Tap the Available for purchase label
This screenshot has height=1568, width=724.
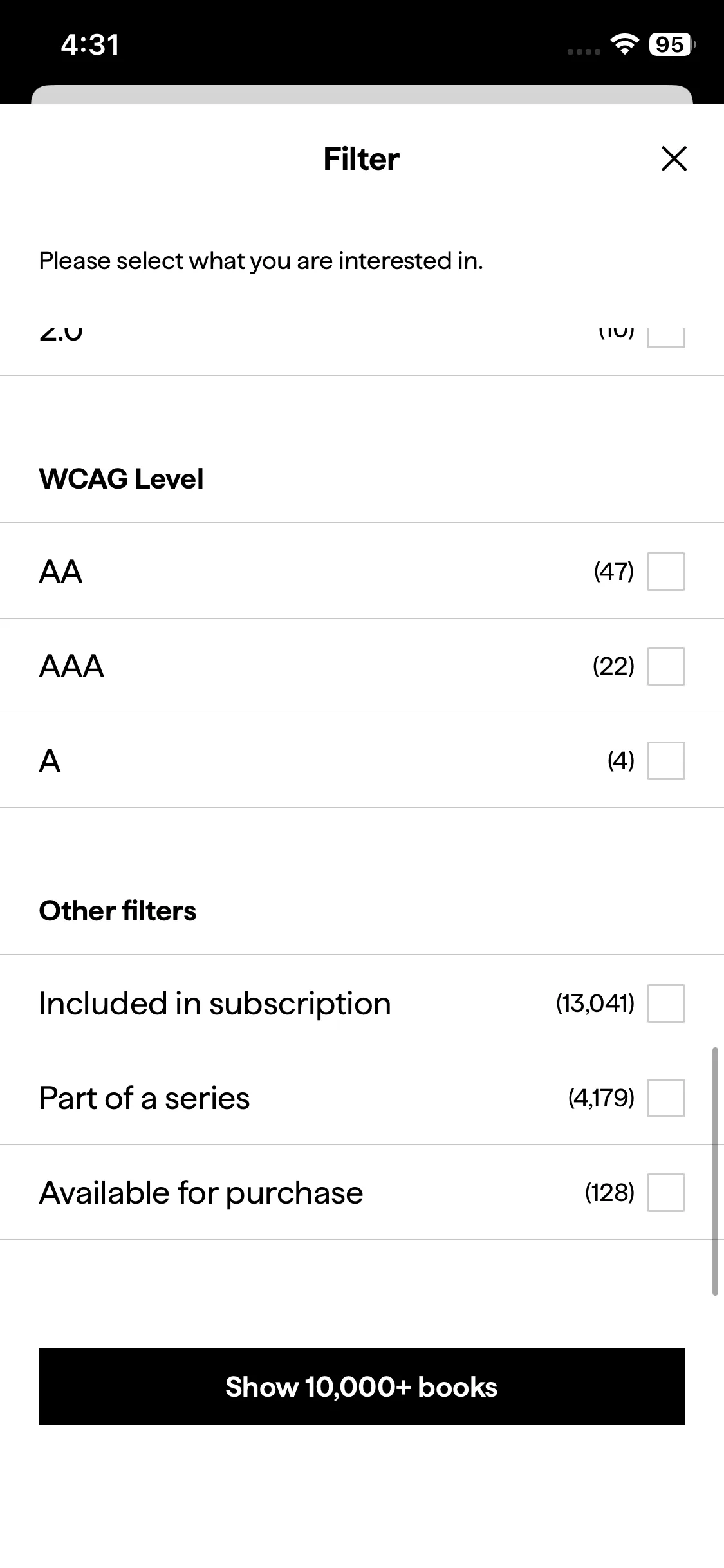pos(201,1192)
